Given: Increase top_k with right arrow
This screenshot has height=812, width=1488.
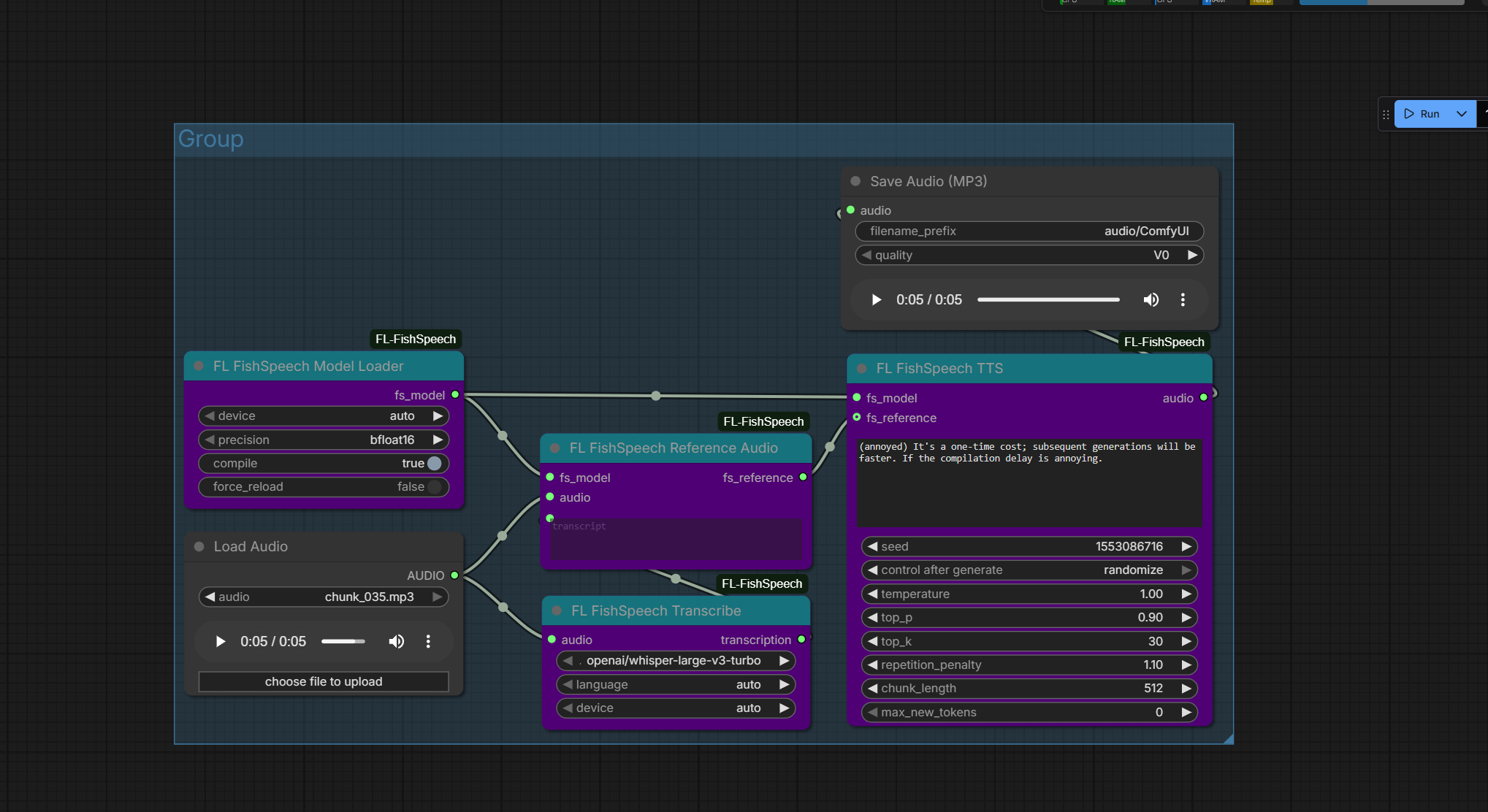Looking at the screenshot, I should click(x=1186, y=641).
